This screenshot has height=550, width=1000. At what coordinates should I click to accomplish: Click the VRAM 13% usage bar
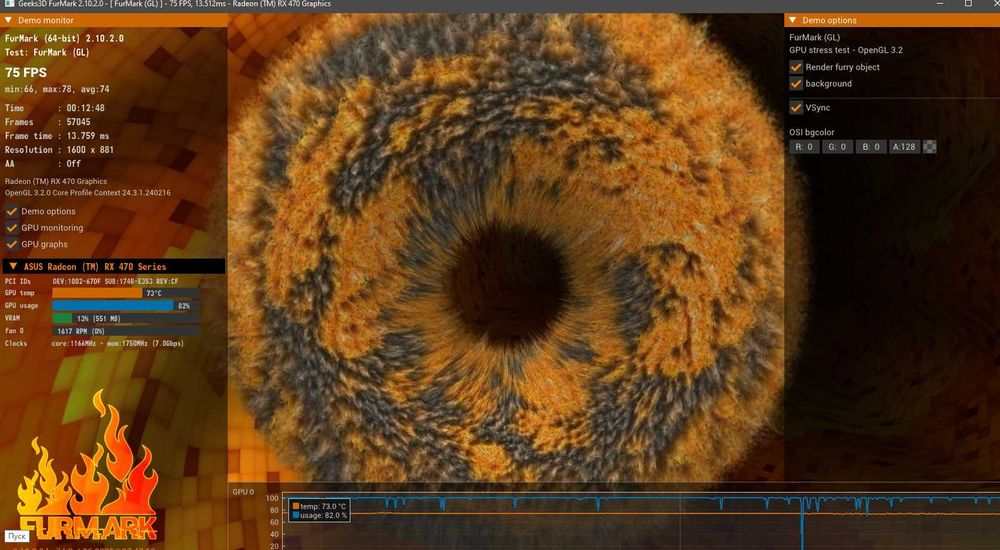click(x=126, y=318)
